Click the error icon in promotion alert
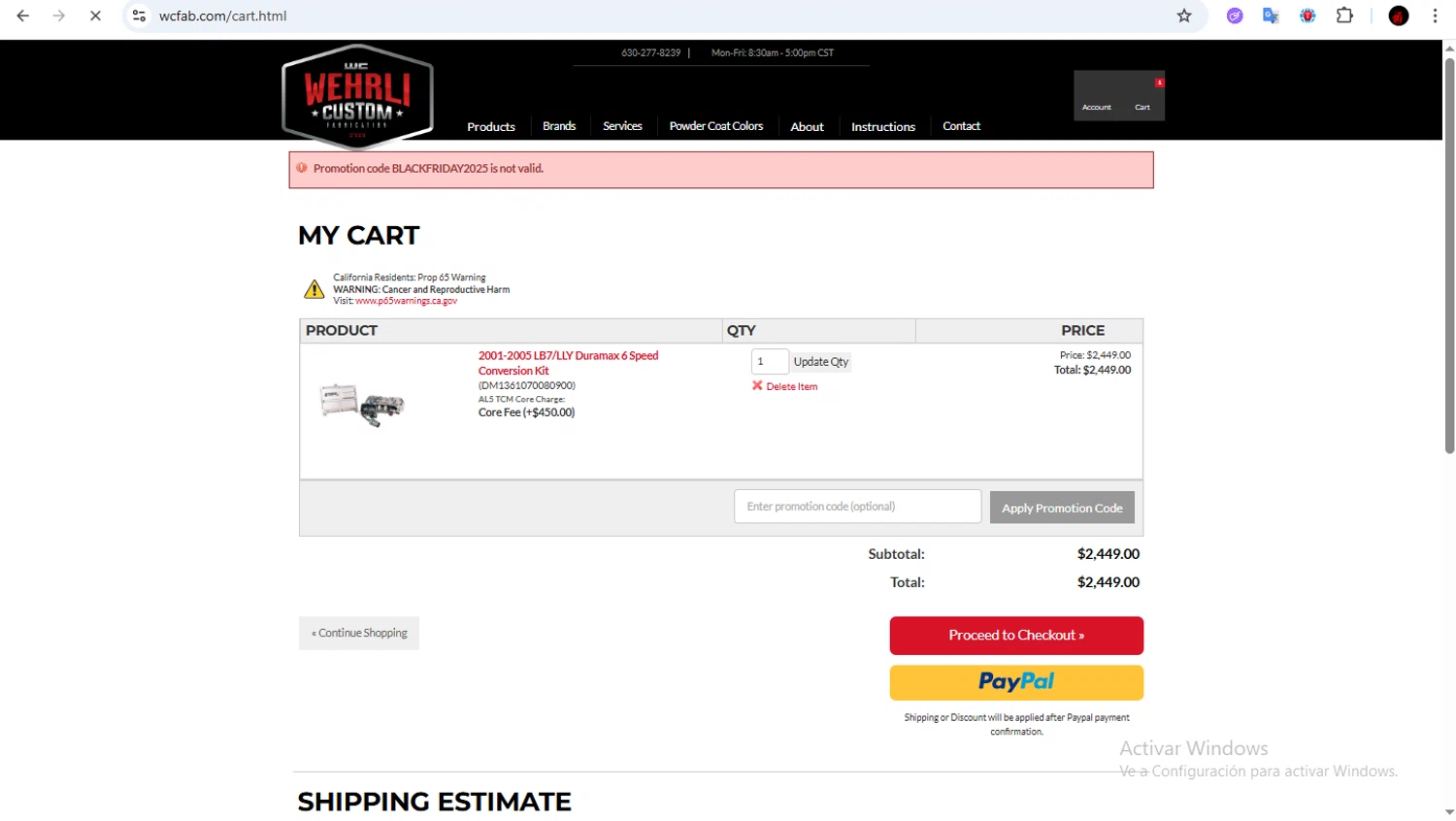The width and height of the screenshot is (1456, 821). [302, 168]
